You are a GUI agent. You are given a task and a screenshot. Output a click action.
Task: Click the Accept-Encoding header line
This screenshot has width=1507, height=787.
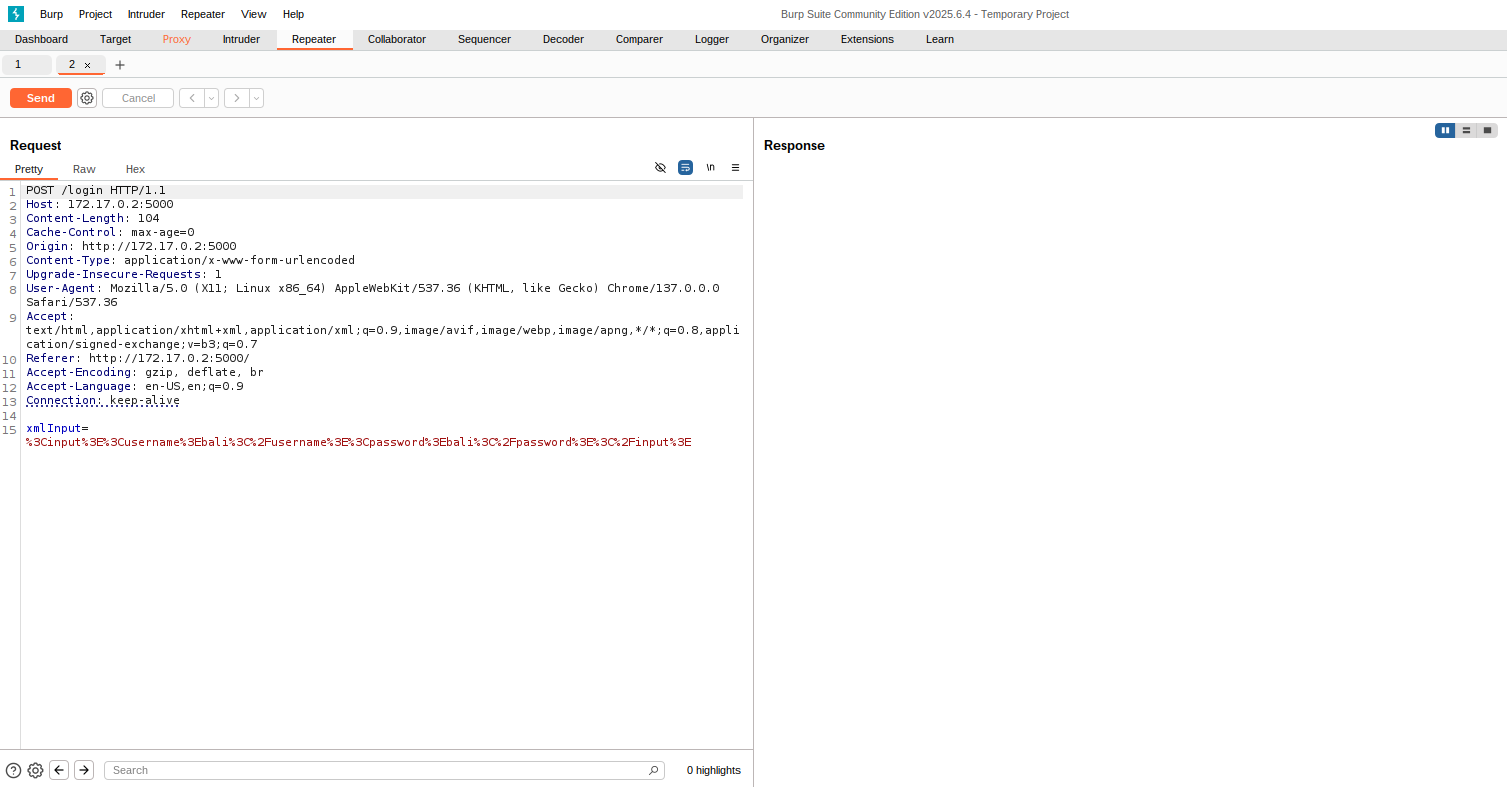pyautogui.click(x=145, y=372)
